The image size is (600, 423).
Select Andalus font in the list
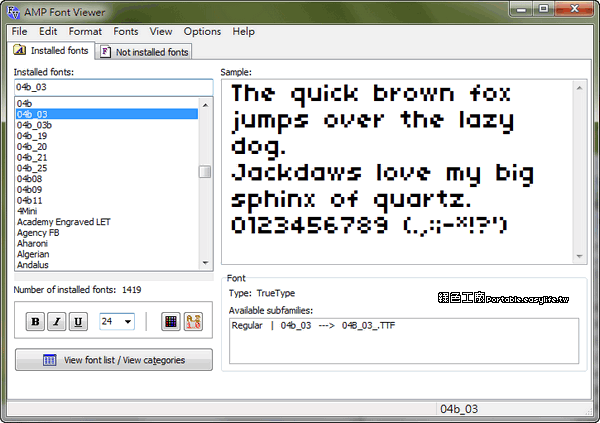click(x=107, y=265)
